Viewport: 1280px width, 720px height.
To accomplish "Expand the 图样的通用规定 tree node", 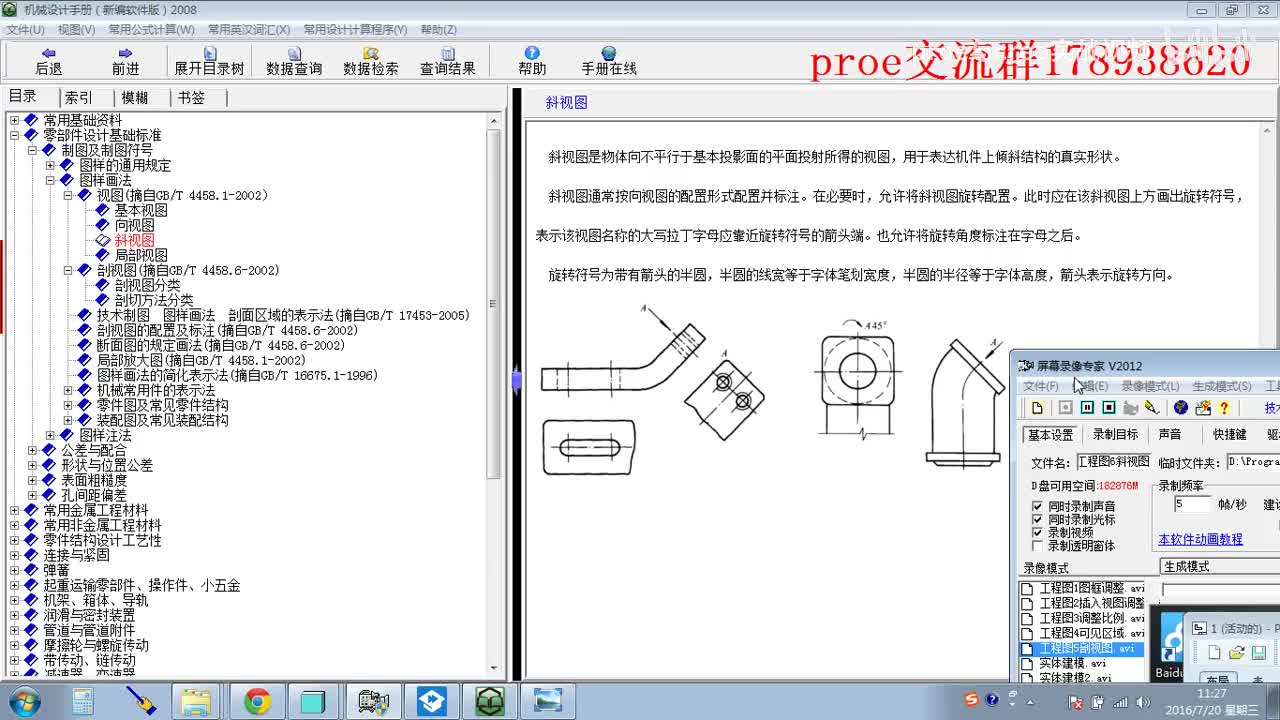I will tap(50, 165).
